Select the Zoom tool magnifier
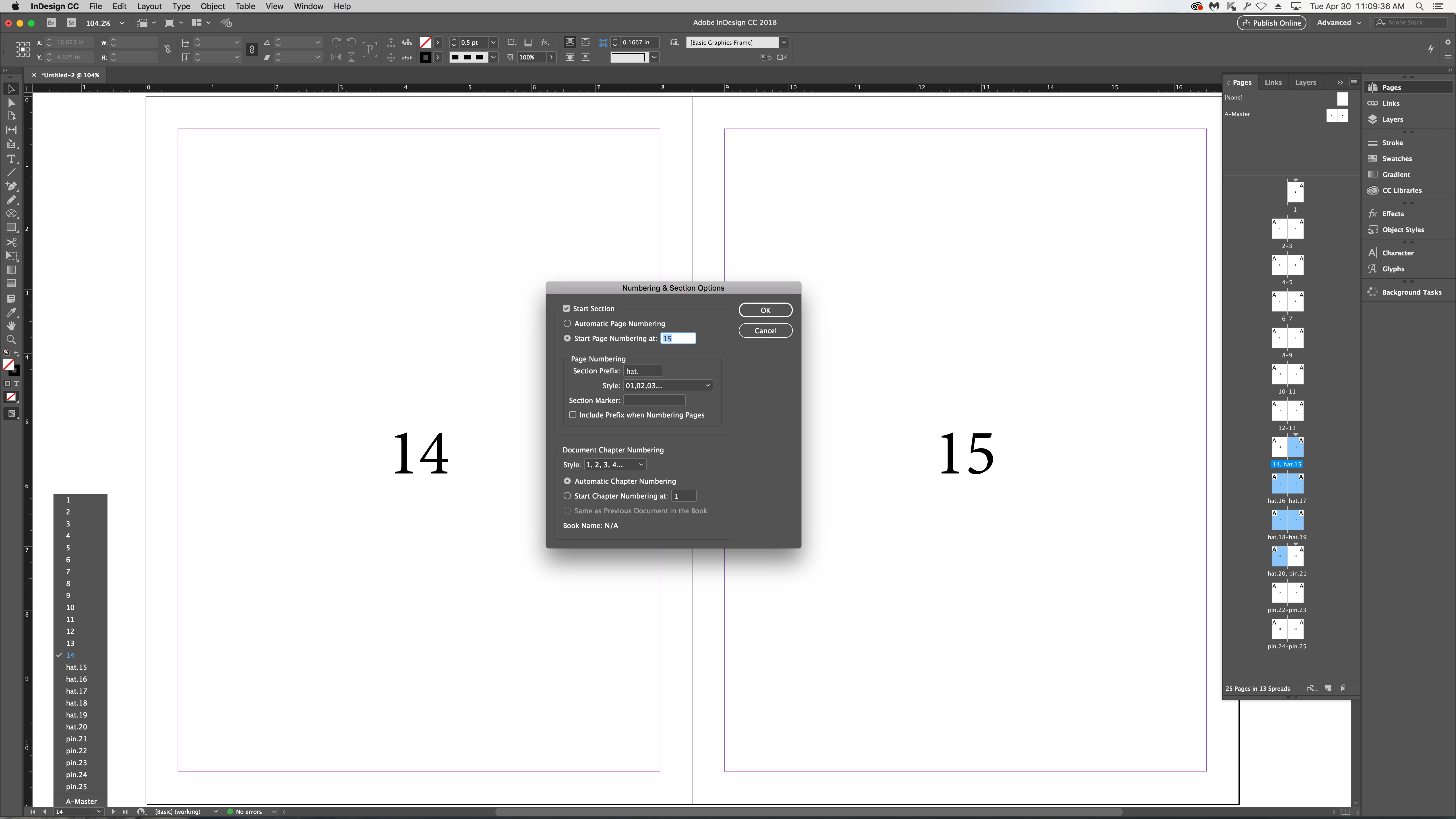This screenshot has height=819, width=1456. pyautogui.click(x=11, y=340)
